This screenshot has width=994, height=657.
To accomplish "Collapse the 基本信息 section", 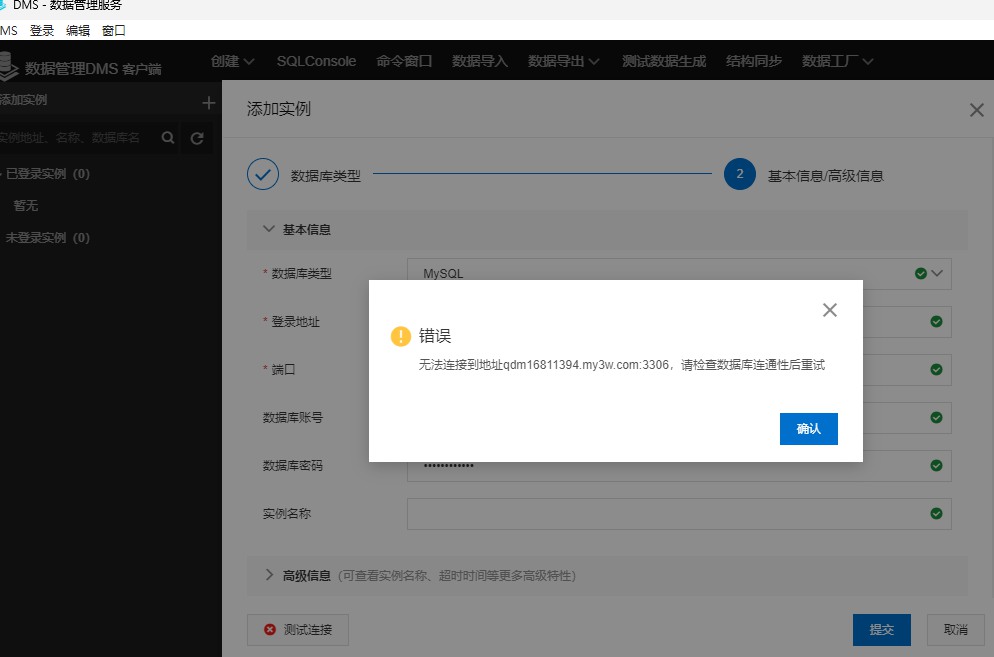I will click(x=269, y=229).
